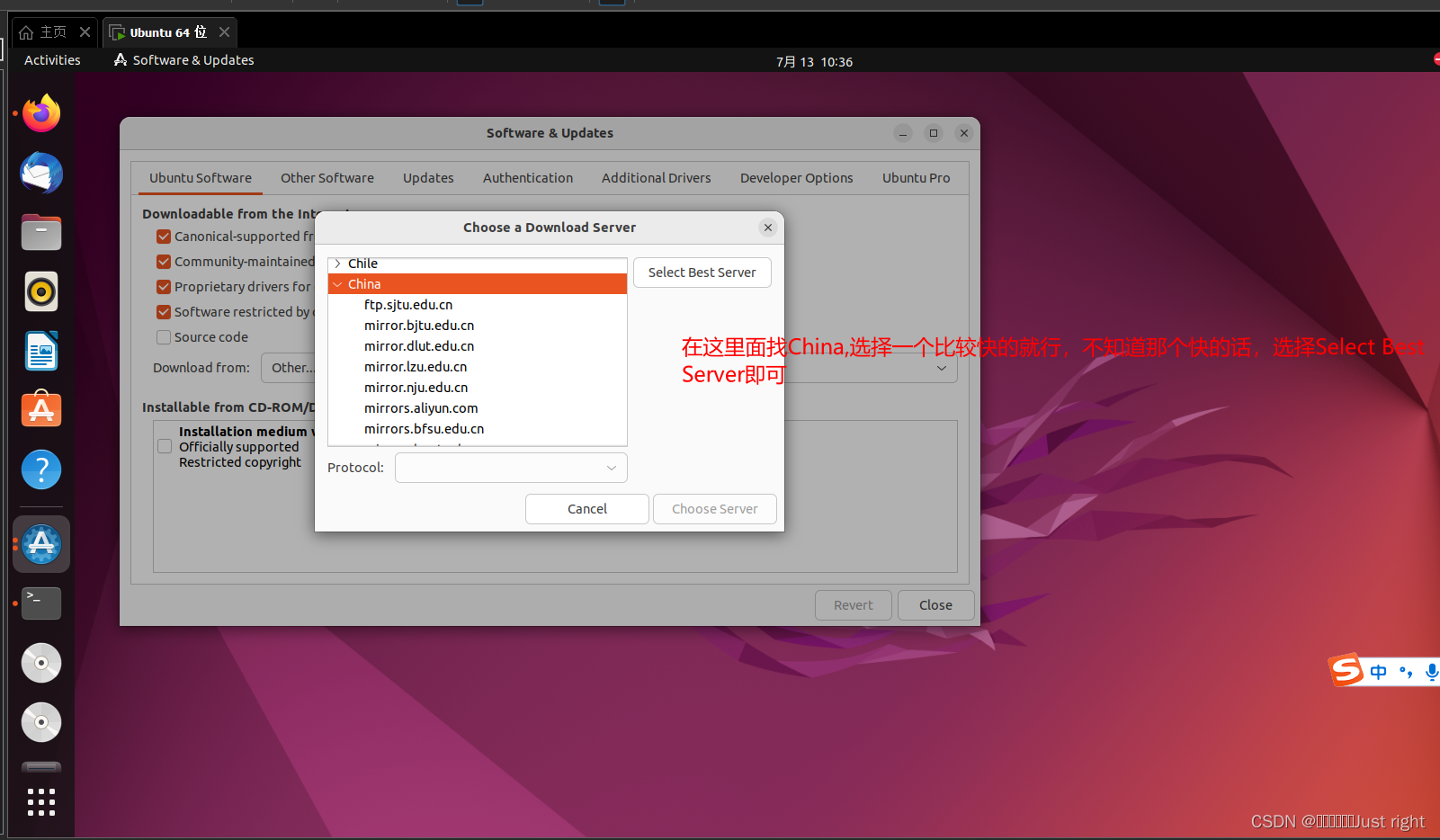Image resolution: width=1440 pixels, height=840 pixels.
Task: Open the Help application
Action: click(x=40, y=469)
